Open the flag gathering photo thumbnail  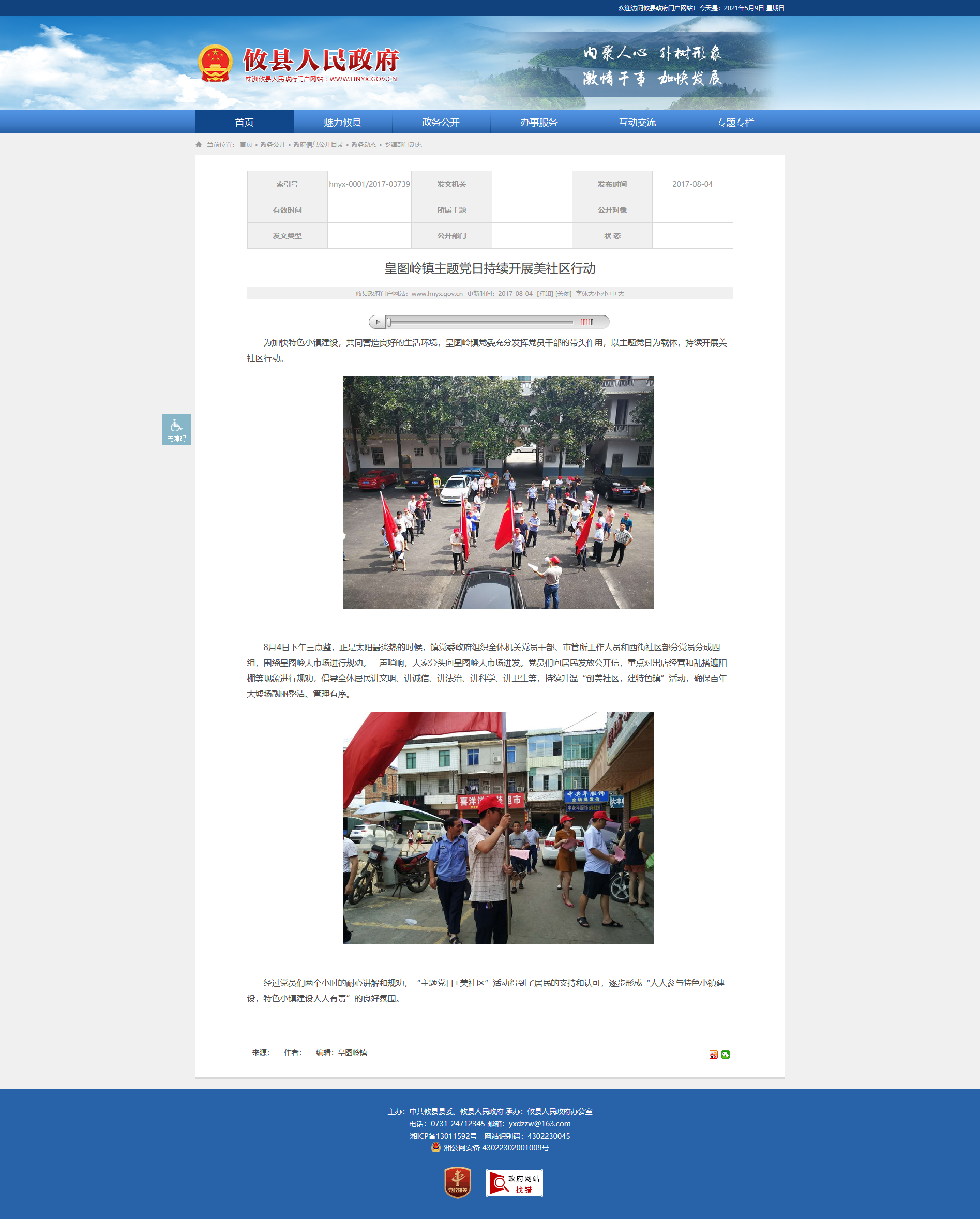[x=498, y=492]
